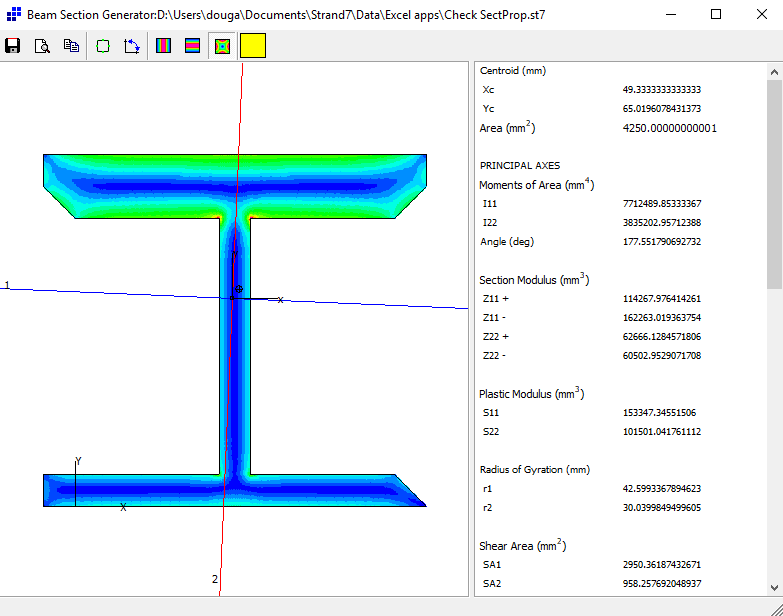Click the Xc centroid value
The width and height of the screenshot is (783, 616).
pos(661,90)
